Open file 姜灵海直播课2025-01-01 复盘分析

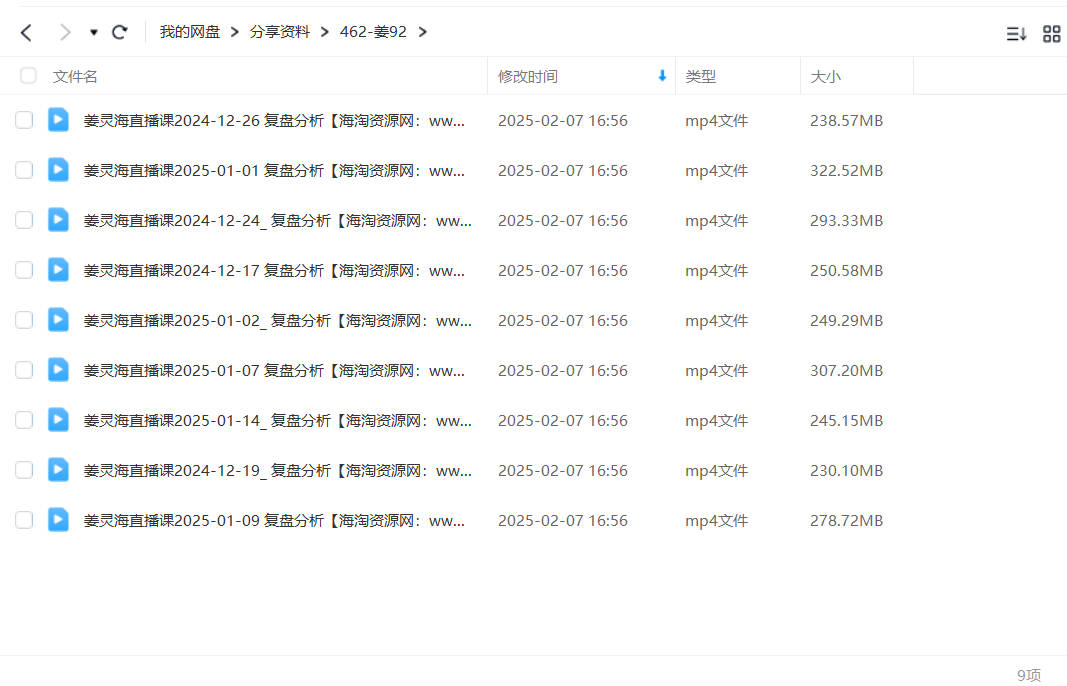click(274, 171)
